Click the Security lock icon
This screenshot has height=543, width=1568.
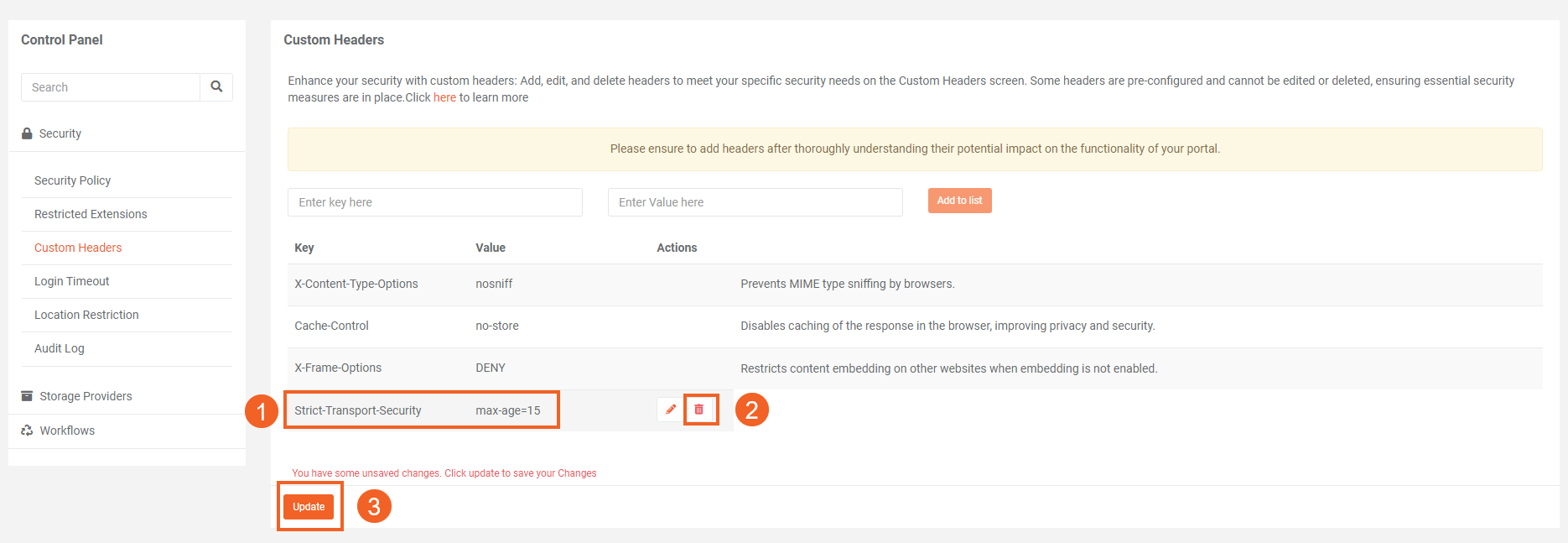27,133
